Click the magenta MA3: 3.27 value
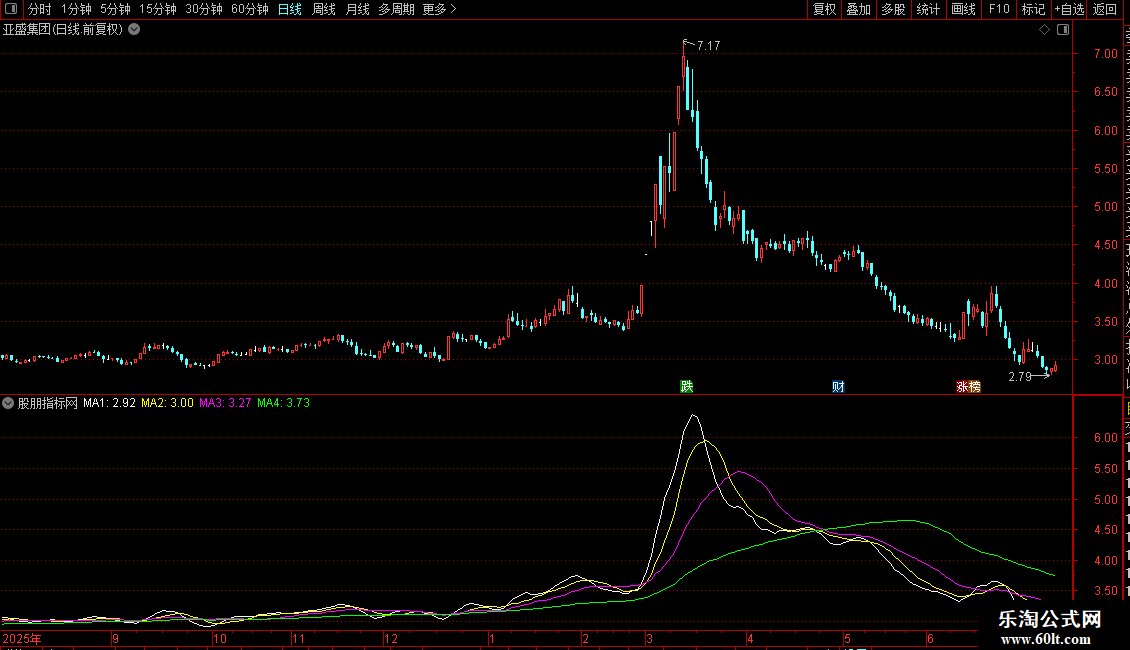This screenshot has width=1130, height=650. (x=225, y=403)
